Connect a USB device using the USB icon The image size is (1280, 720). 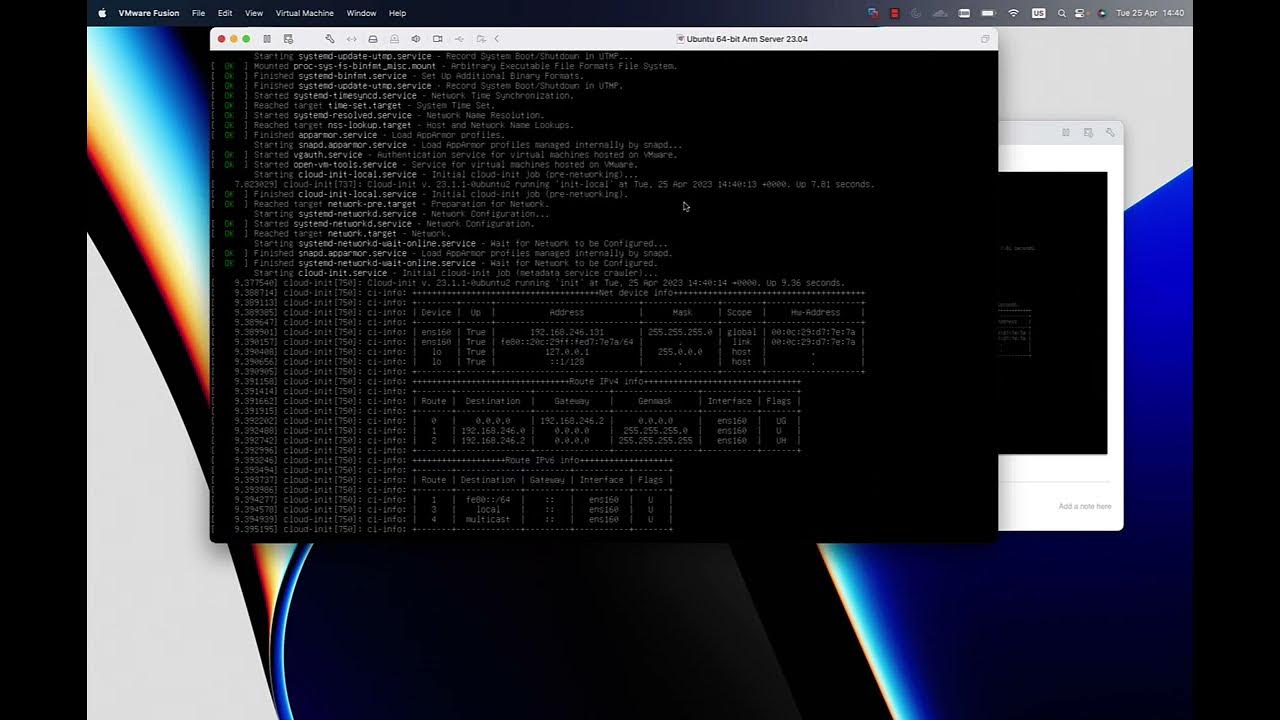tap(459, 37)
